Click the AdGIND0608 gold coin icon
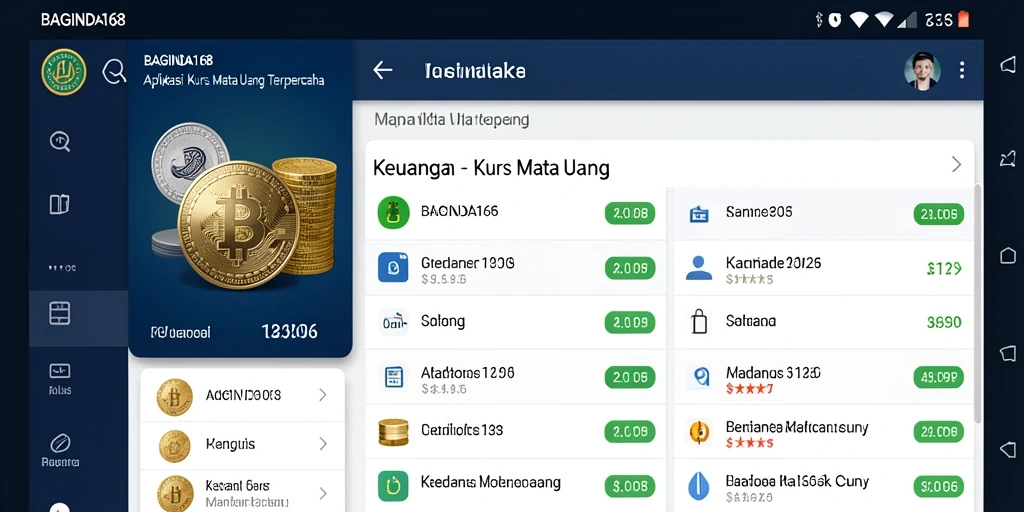Image resolution: width=1024 pixels, height=512 pixels. 174,397
